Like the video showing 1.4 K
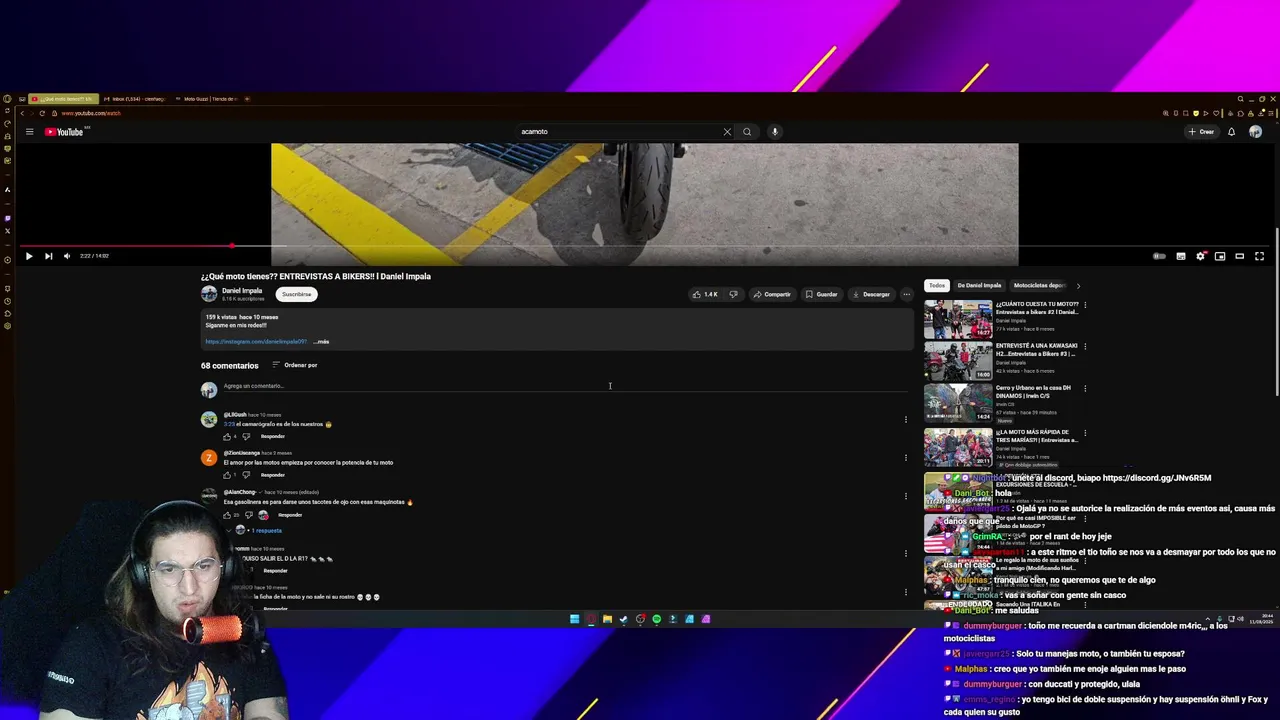This screenshot has width=1280, height=720. pos(706,294)
